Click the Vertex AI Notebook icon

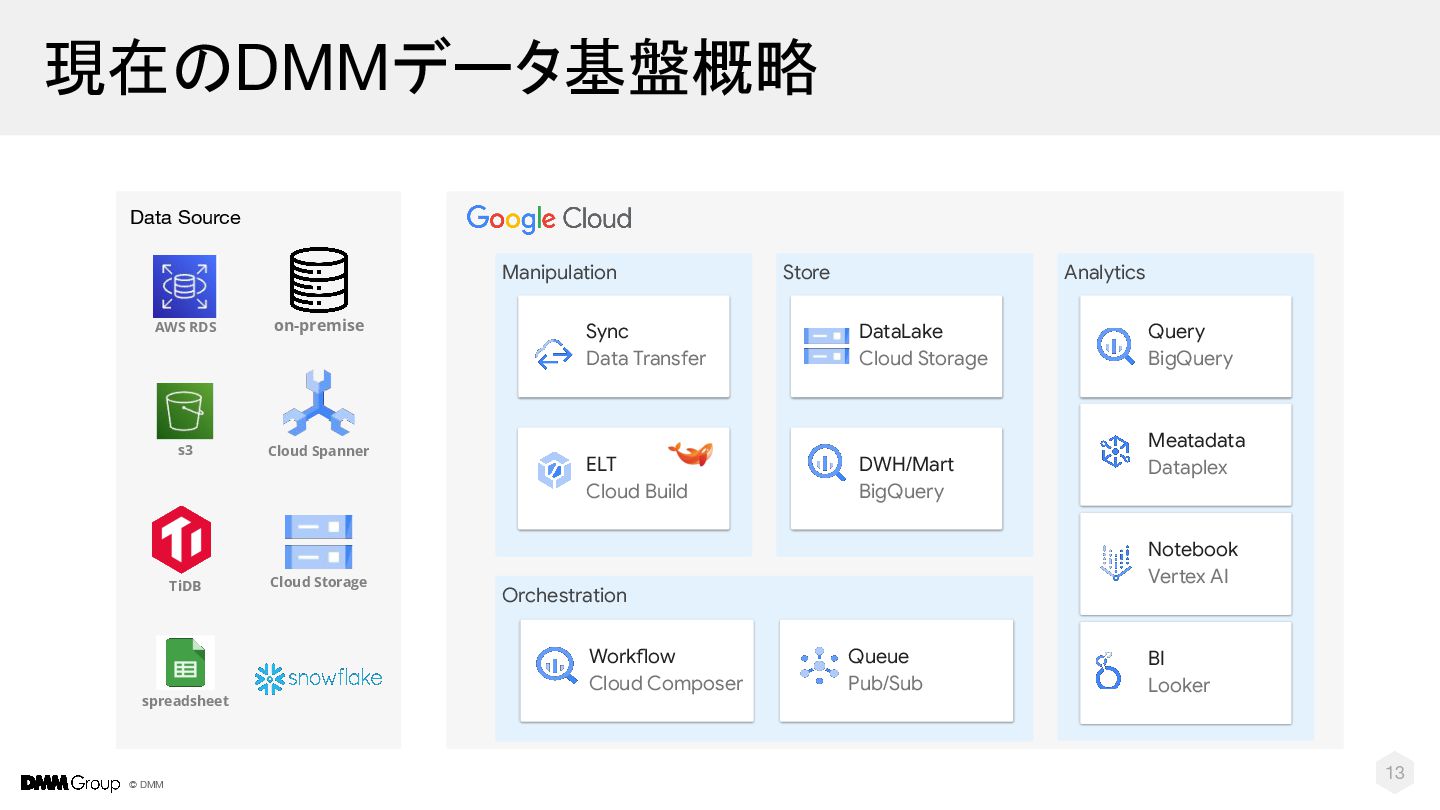(1115, 563)
